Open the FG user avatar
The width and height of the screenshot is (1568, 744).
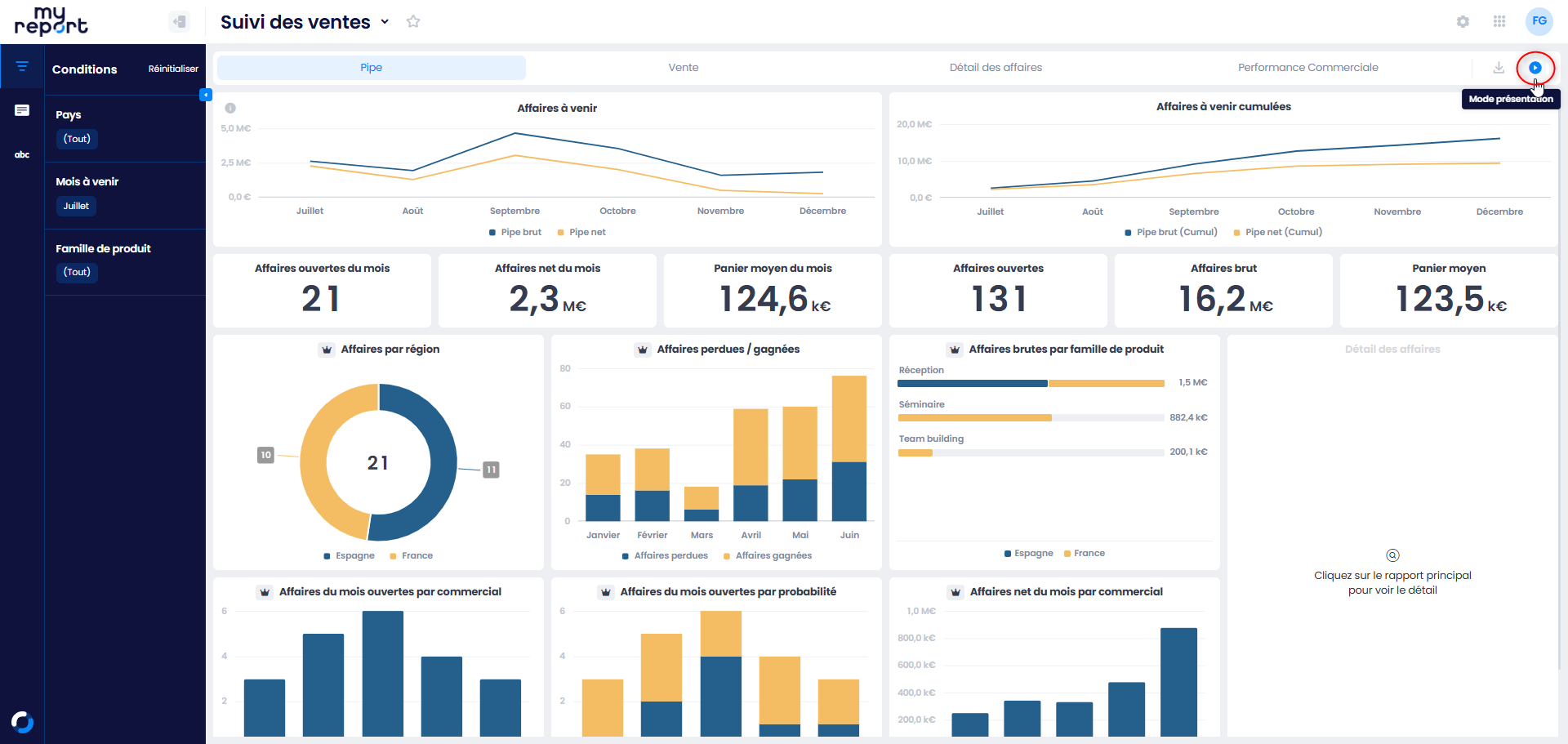pos(1539,22)
